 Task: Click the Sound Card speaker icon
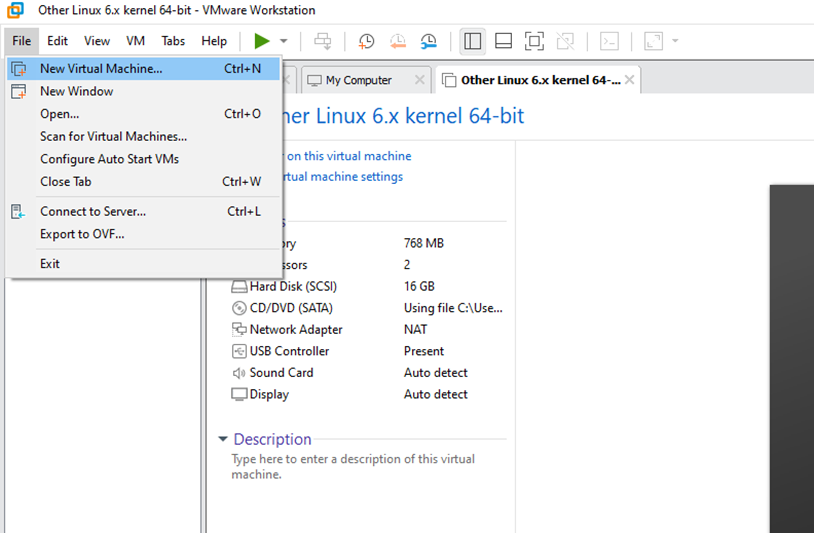[239, 373]
